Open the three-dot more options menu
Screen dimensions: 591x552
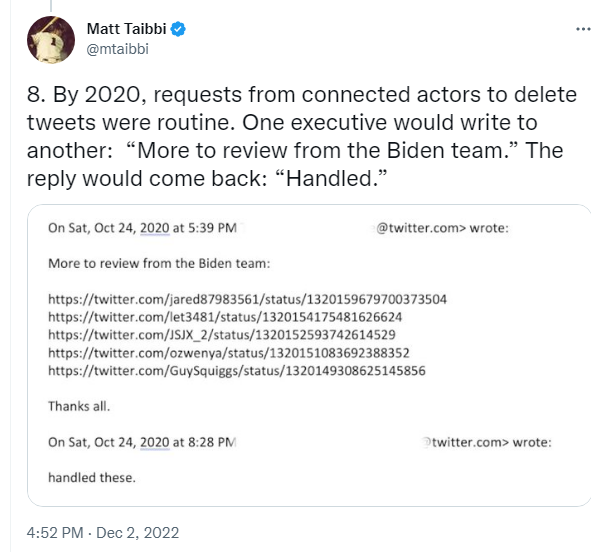point(583,29)
